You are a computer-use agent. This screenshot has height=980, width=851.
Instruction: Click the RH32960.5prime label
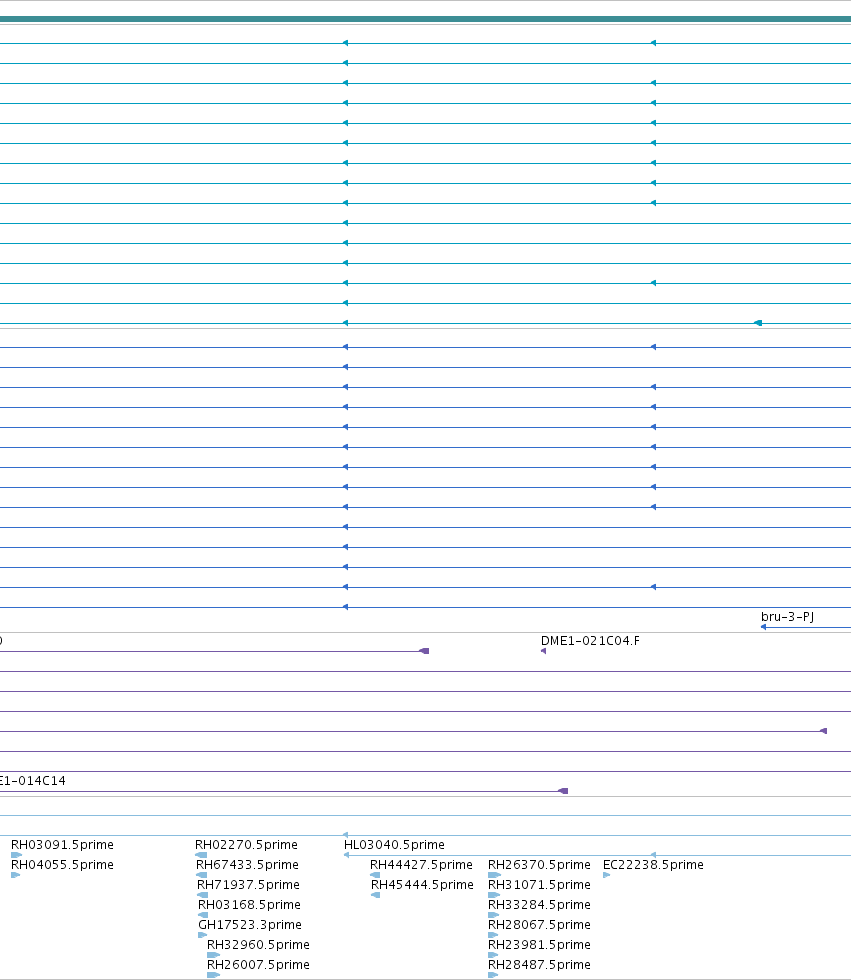pyautogui.click(x=258, y=944)
